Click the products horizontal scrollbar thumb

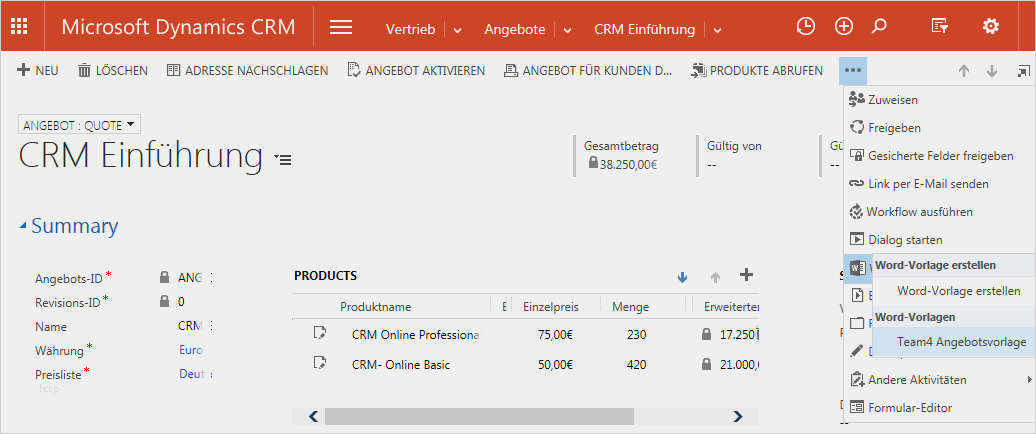479,416
